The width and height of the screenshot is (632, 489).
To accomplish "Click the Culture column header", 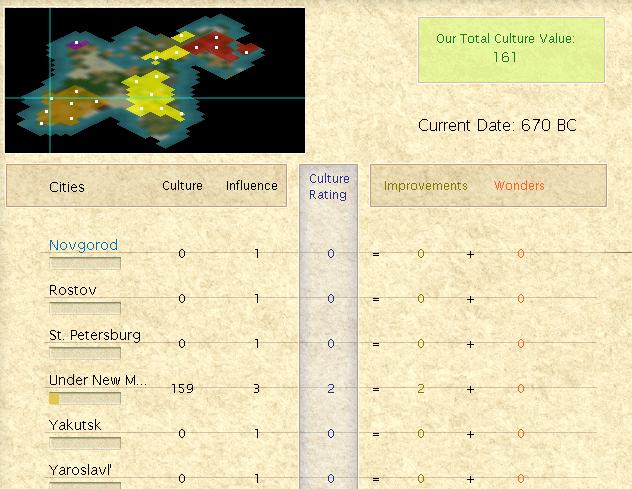I will click(x=182, y=186).
